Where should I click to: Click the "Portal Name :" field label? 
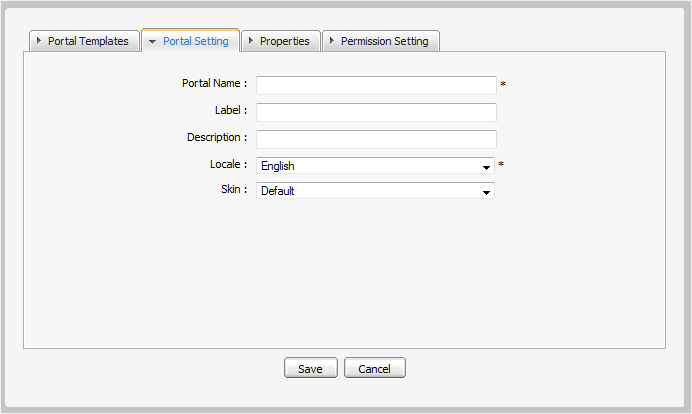(214, 84)
